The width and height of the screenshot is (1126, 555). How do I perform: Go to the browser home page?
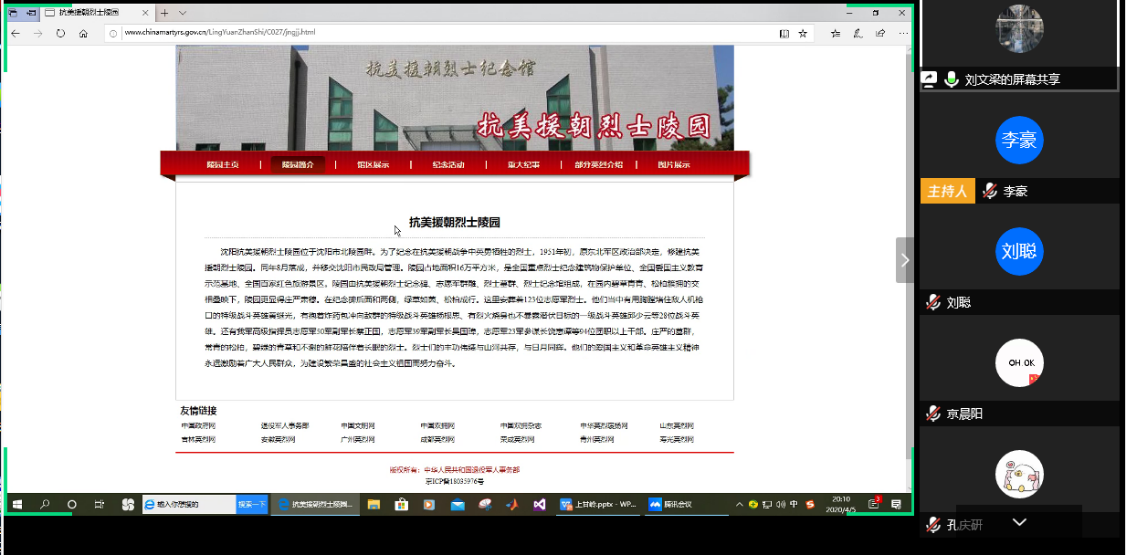click(x=84, y=33)
